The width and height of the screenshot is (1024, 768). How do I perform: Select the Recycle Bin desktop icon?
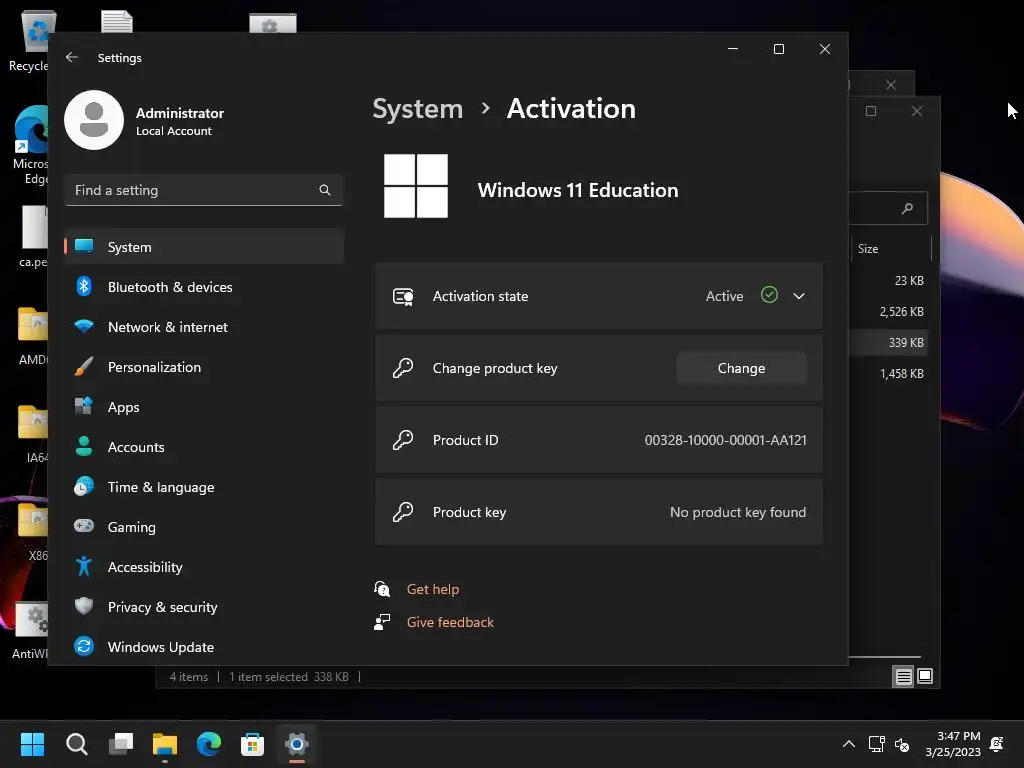[x=31, y=40]
